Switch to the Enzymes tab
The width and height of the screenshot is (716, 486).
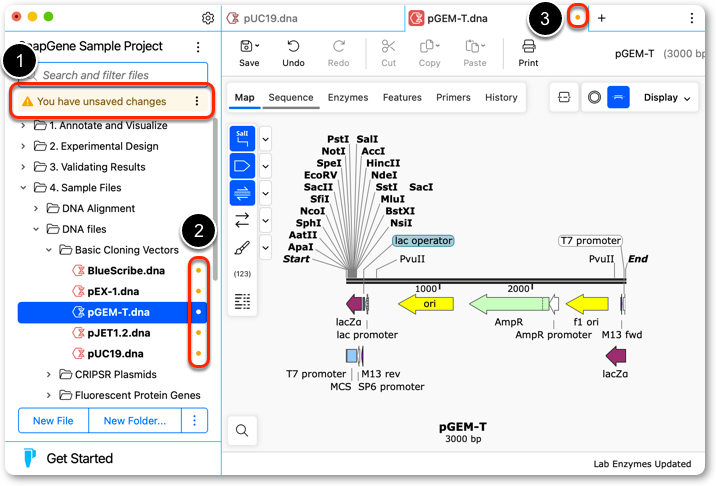(347, 97)
